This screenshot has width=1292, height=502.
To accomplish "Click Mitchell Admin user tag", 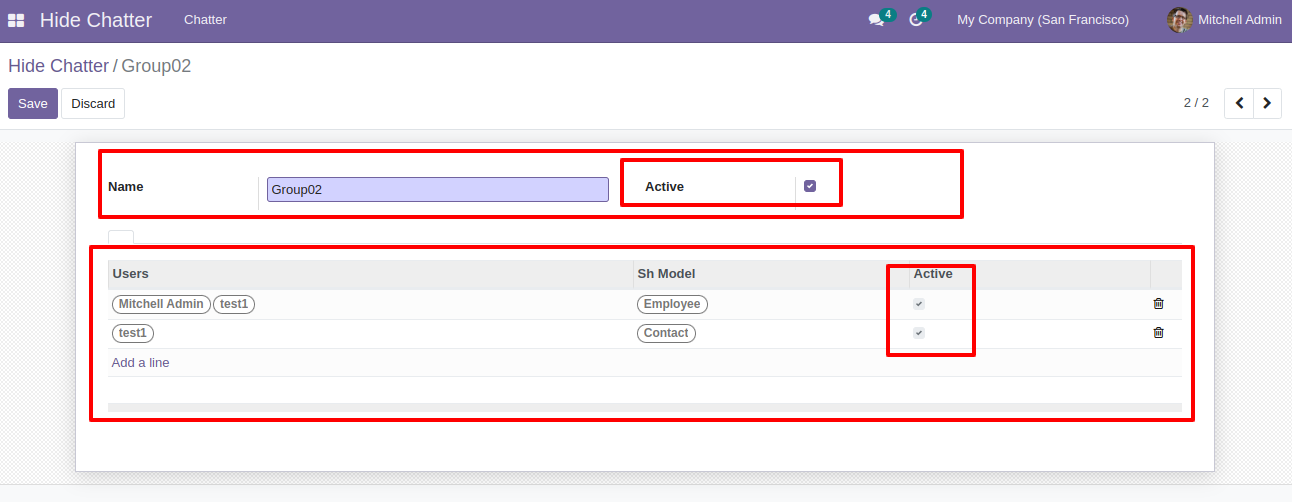I will (161, 304).
